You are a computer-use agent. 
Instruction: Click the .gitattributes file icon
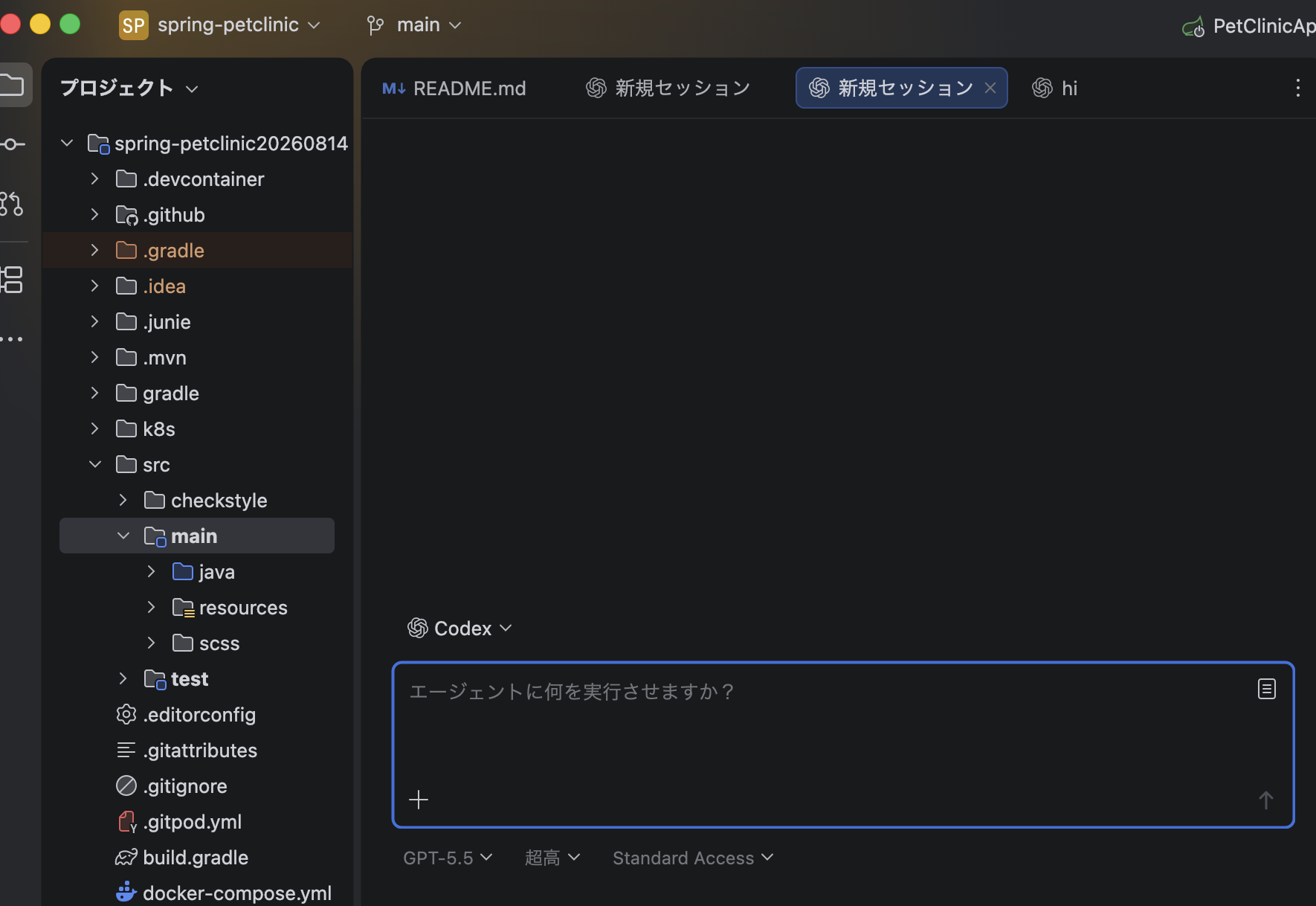126,750
